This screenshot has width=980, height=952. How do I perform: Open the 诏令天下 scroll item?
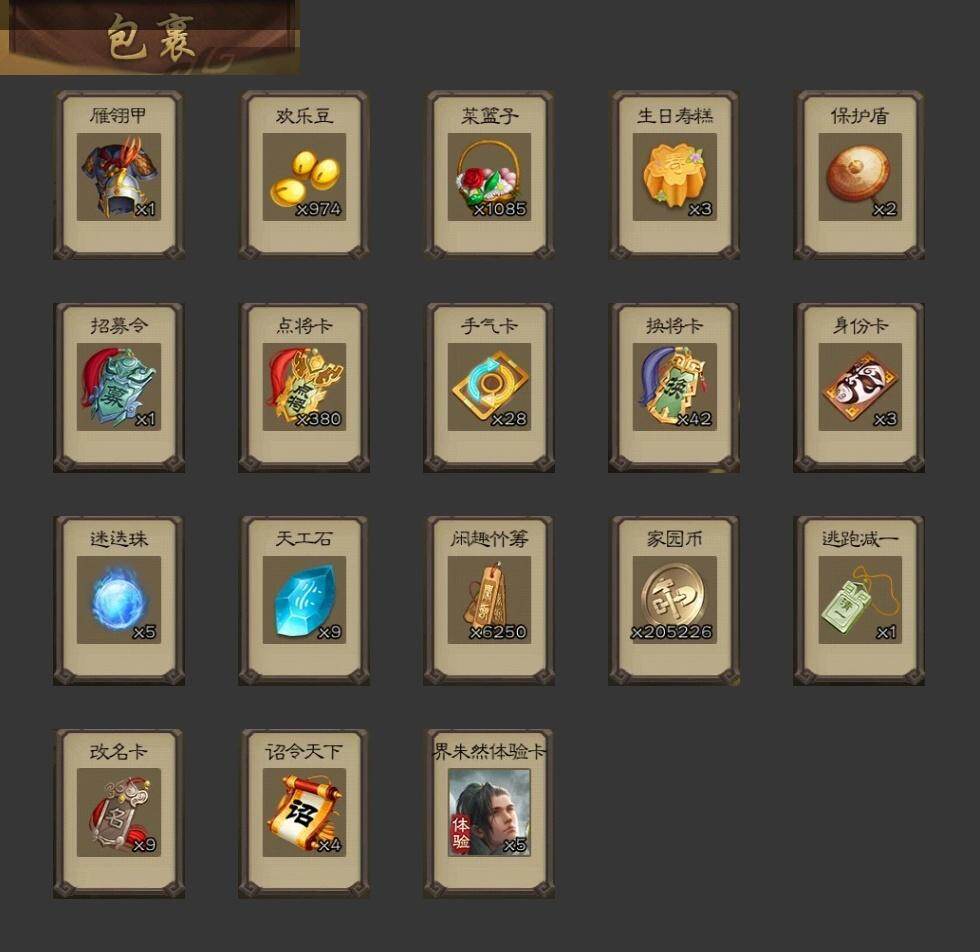pos(304,813)
